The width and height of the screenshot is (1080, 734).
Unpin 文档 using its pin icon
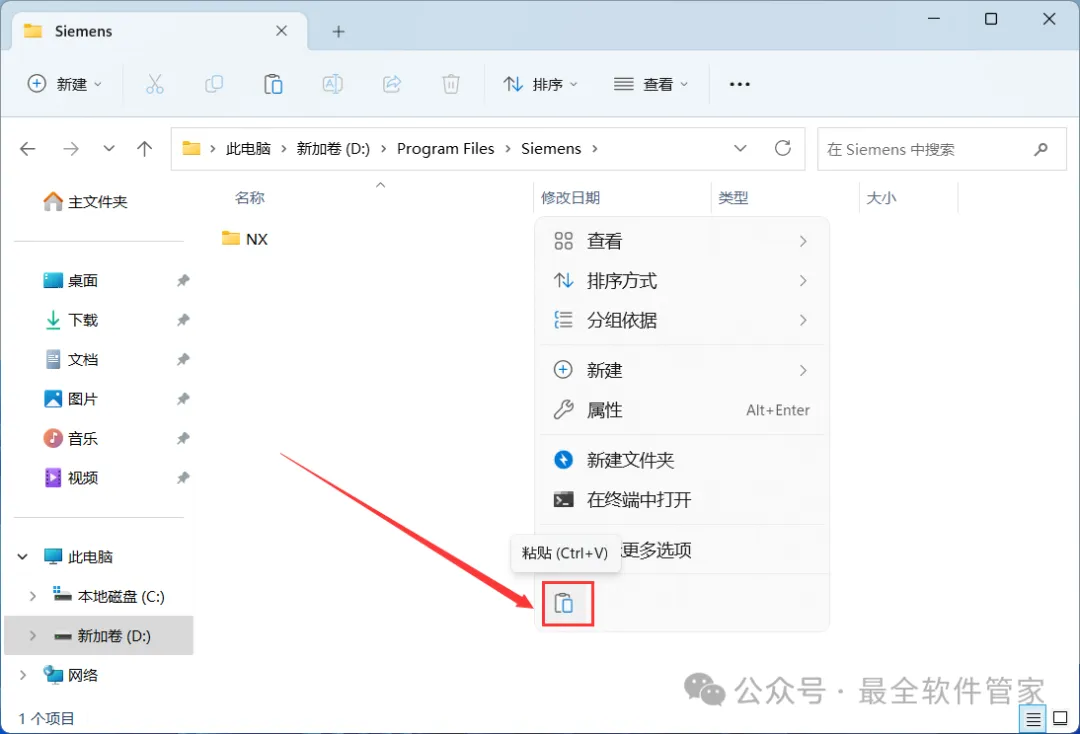[183, 359]
